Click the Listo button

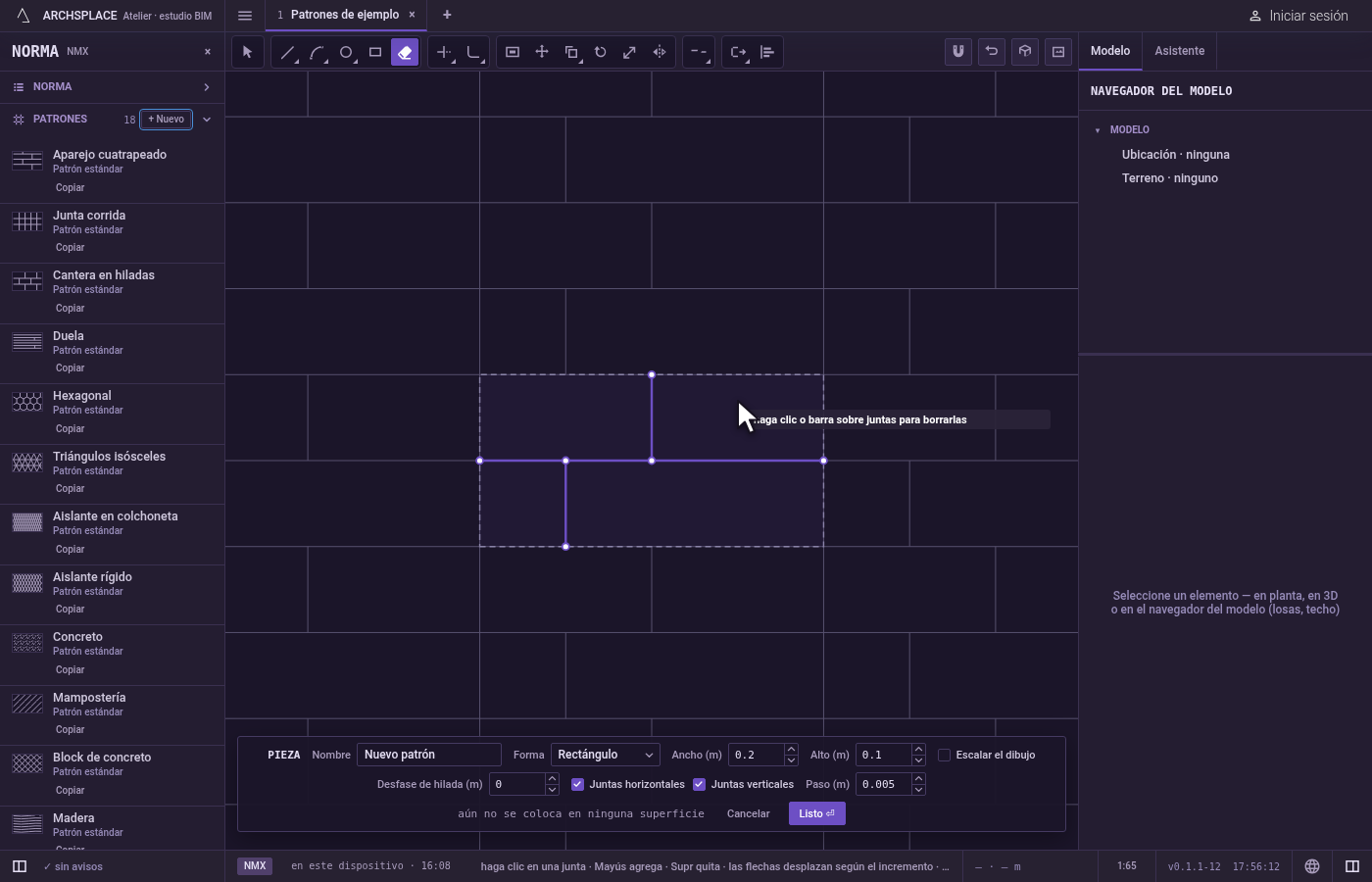coord(816,813)
